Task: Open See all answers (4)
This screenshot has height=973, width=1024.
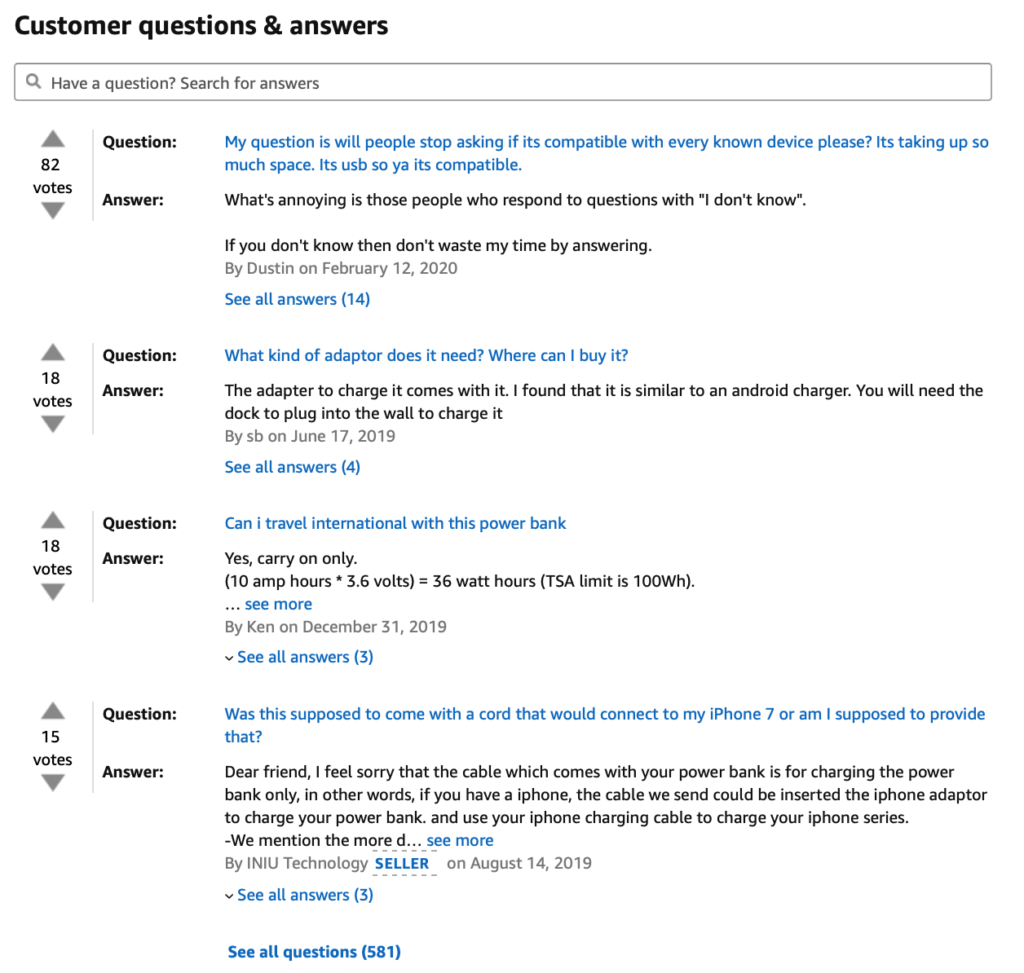Action: pos(292,467)
